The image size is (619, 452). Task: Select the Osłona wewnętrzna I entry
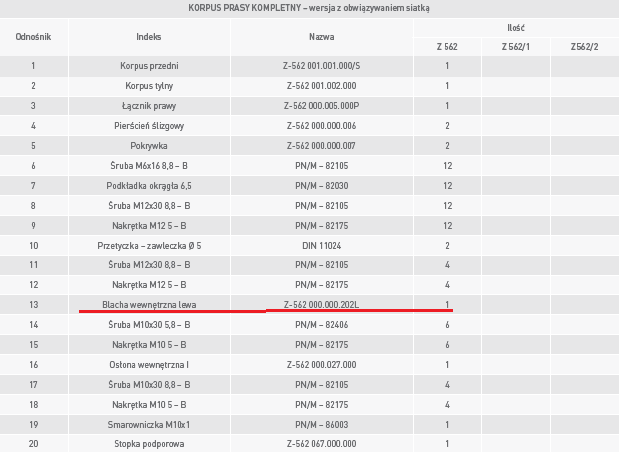pyautogui.click(x=149, y=365)
